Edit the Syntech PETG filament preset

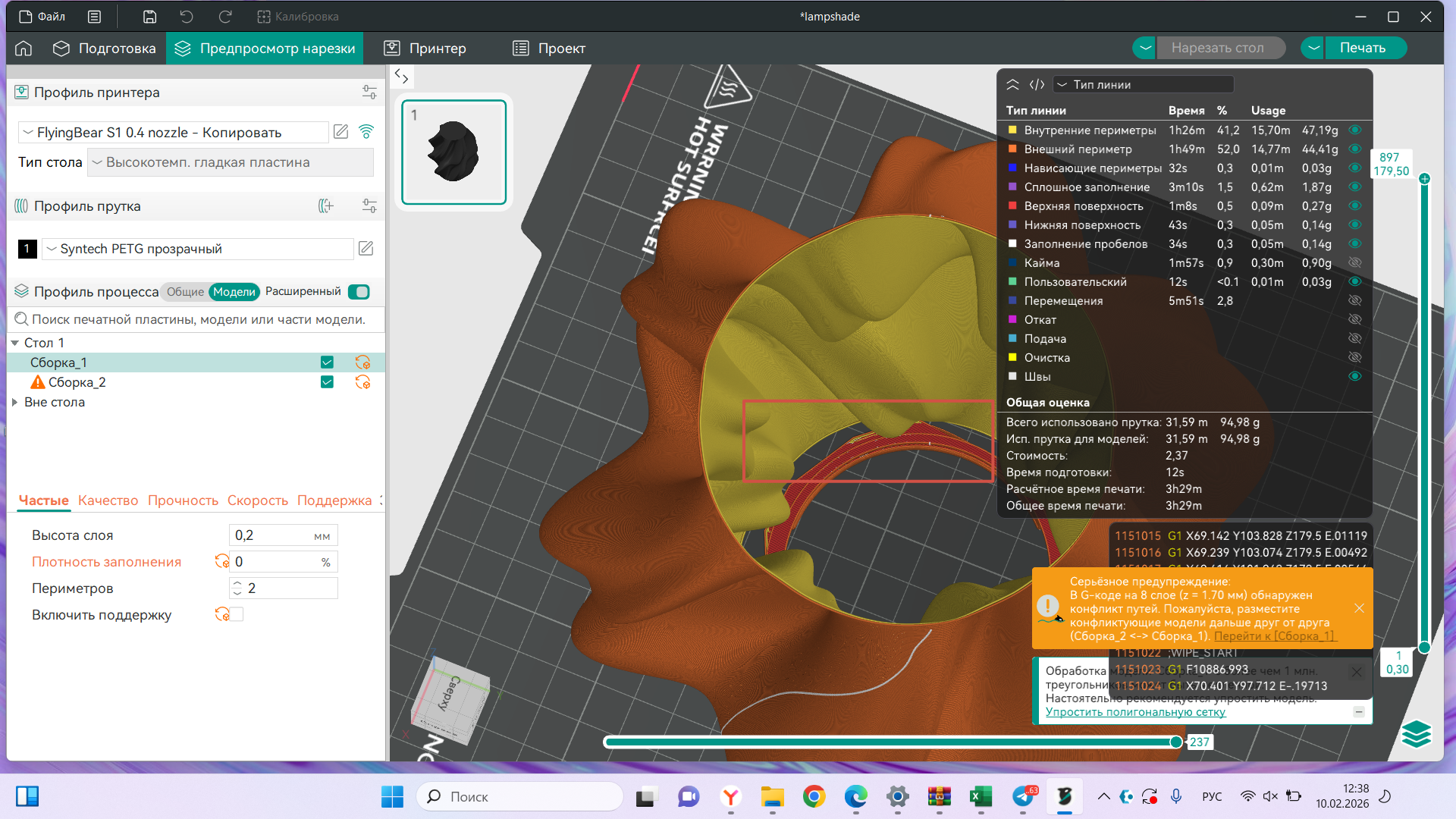click(x=366, y=249)
